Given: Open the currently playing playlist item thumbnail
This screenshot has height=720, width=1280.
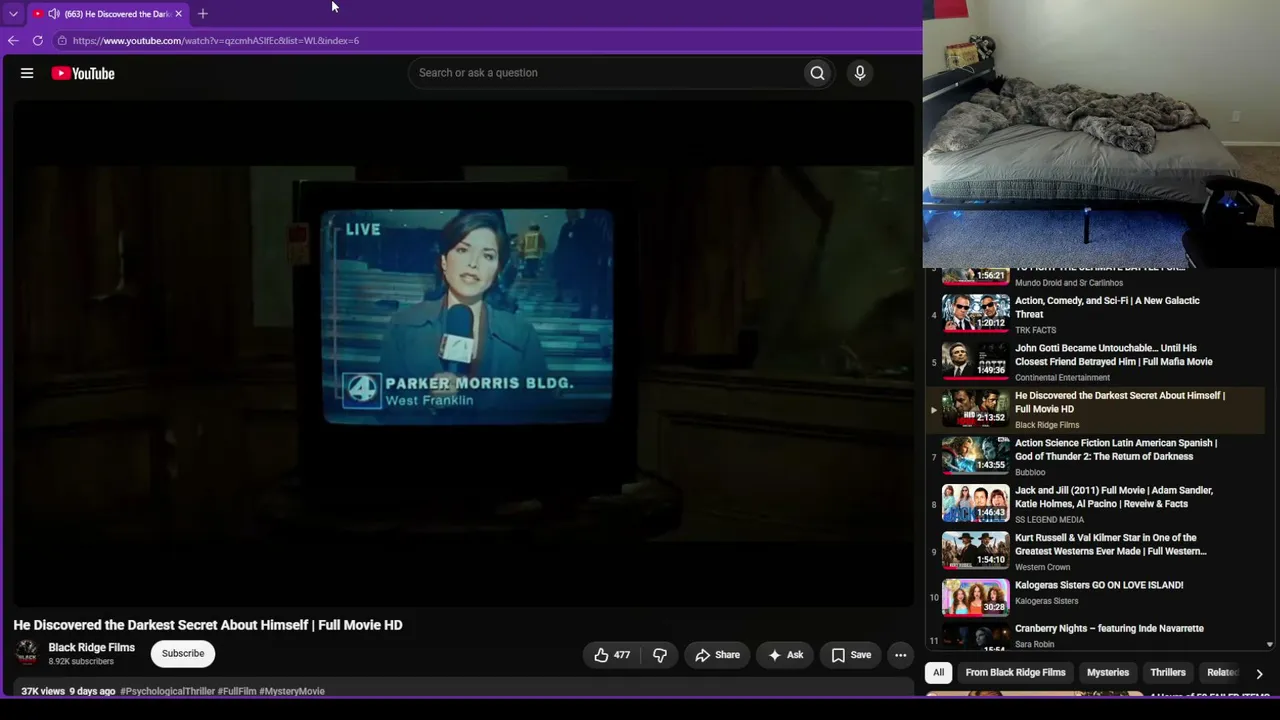Looking at the screenshot, I should [x=975, y=408].
